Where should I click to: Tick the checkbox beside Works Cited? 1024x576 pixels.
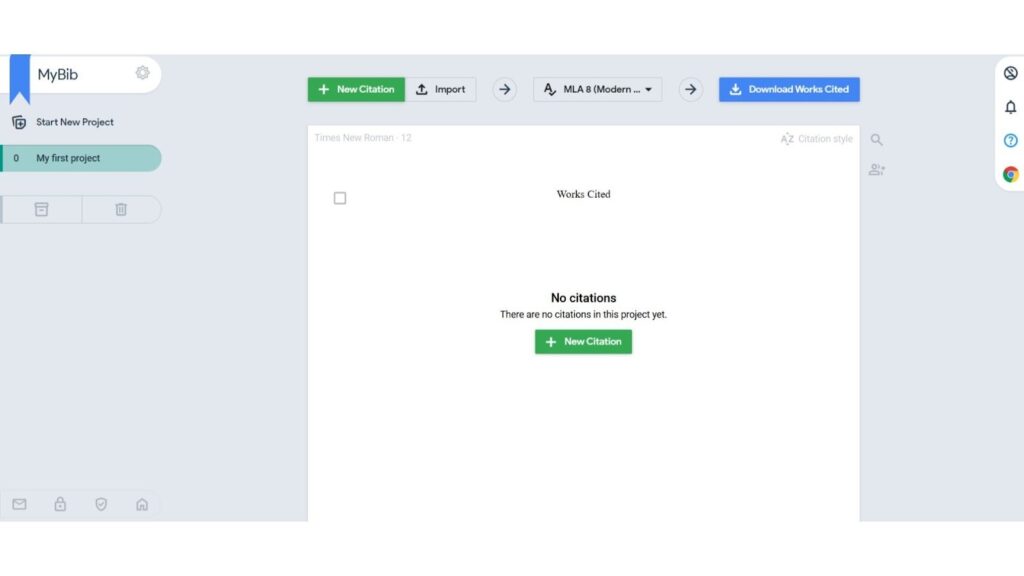pos(340,198)
